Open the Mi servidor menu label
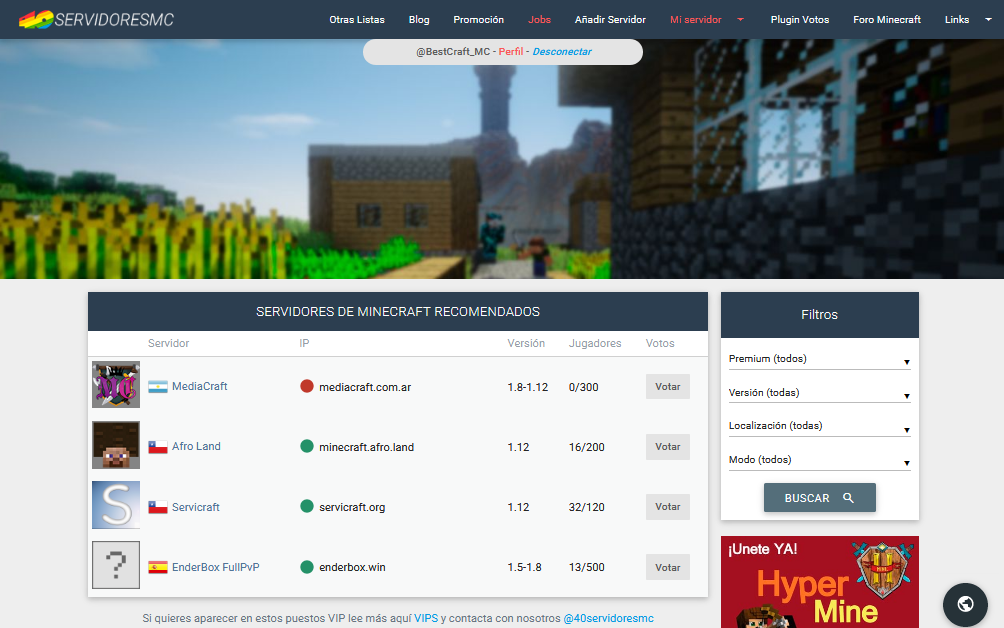Viewport: 1004px width, 628px height. pos(695,20)
